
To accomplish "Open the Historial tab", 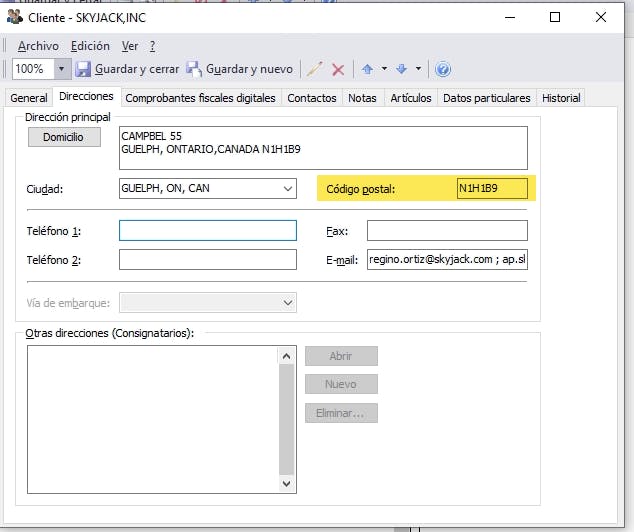I will [560, 98].
